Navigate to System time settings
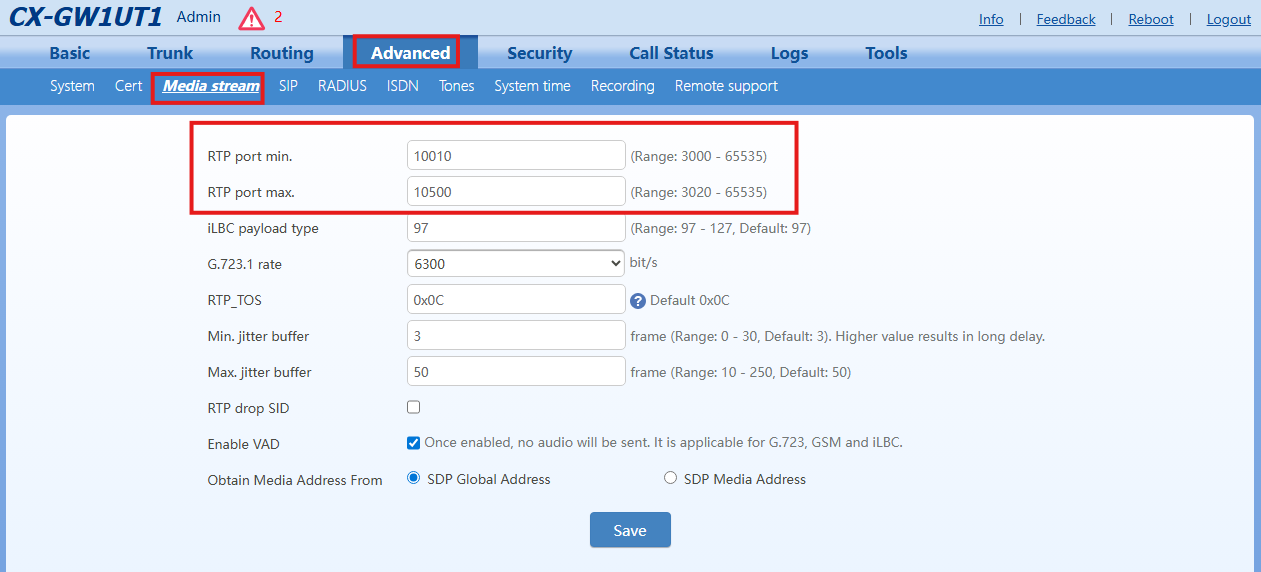Image resolution: width=1261 pixels, height=572 pixels. click(x=532, y=86)
